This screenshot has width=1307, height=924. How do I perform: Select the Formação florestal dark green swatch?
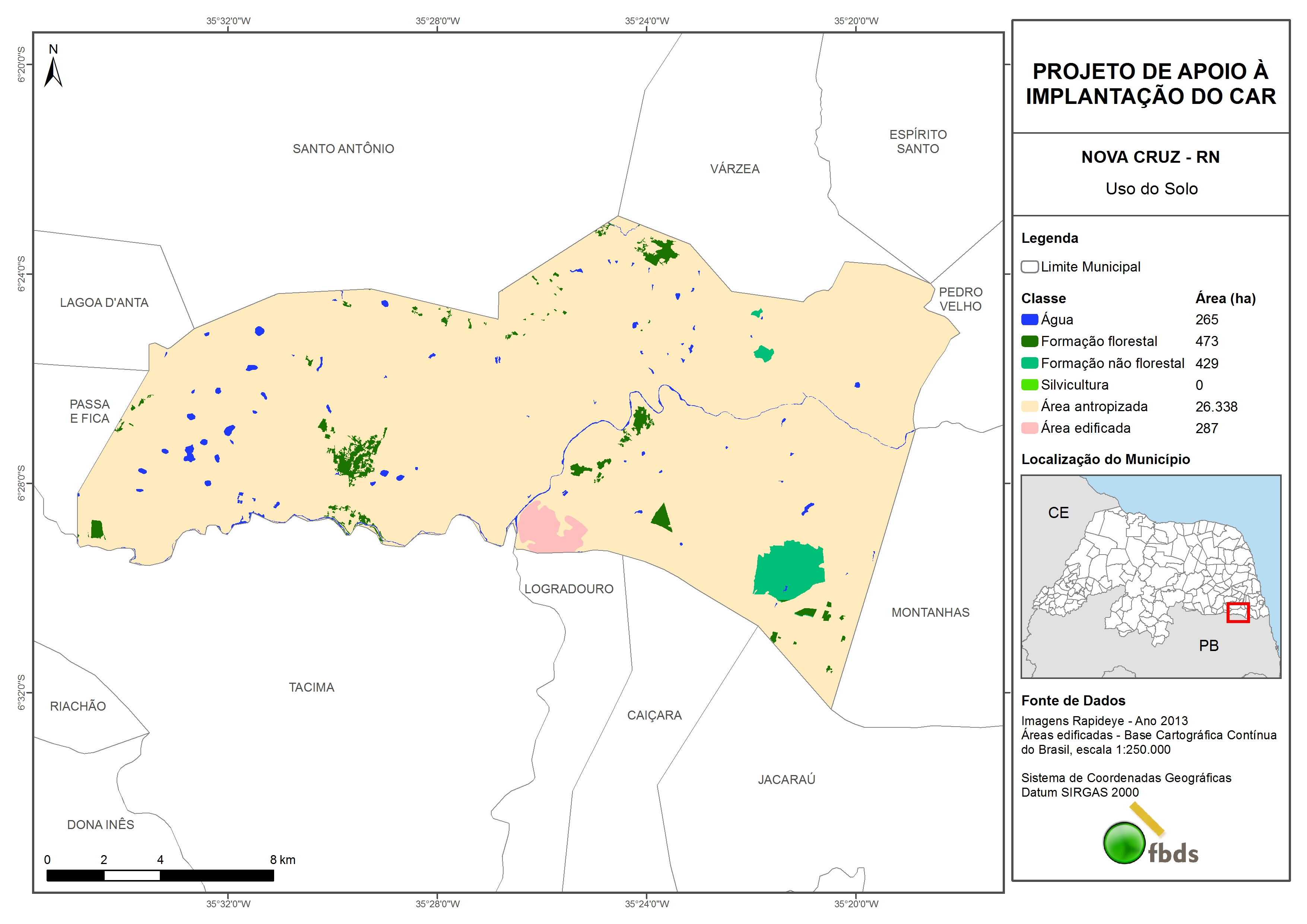click(1029, 341)
